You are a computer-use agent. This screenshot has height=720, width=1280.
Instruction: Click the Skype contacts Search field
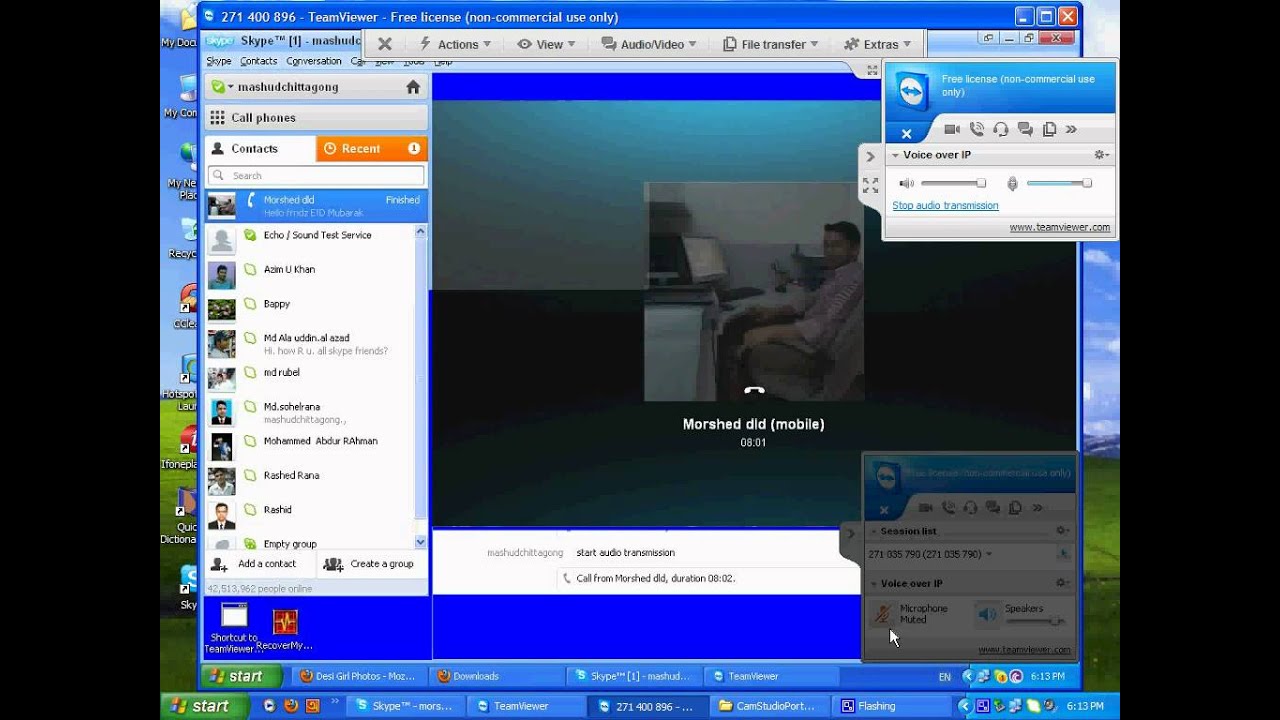(316, 175)
